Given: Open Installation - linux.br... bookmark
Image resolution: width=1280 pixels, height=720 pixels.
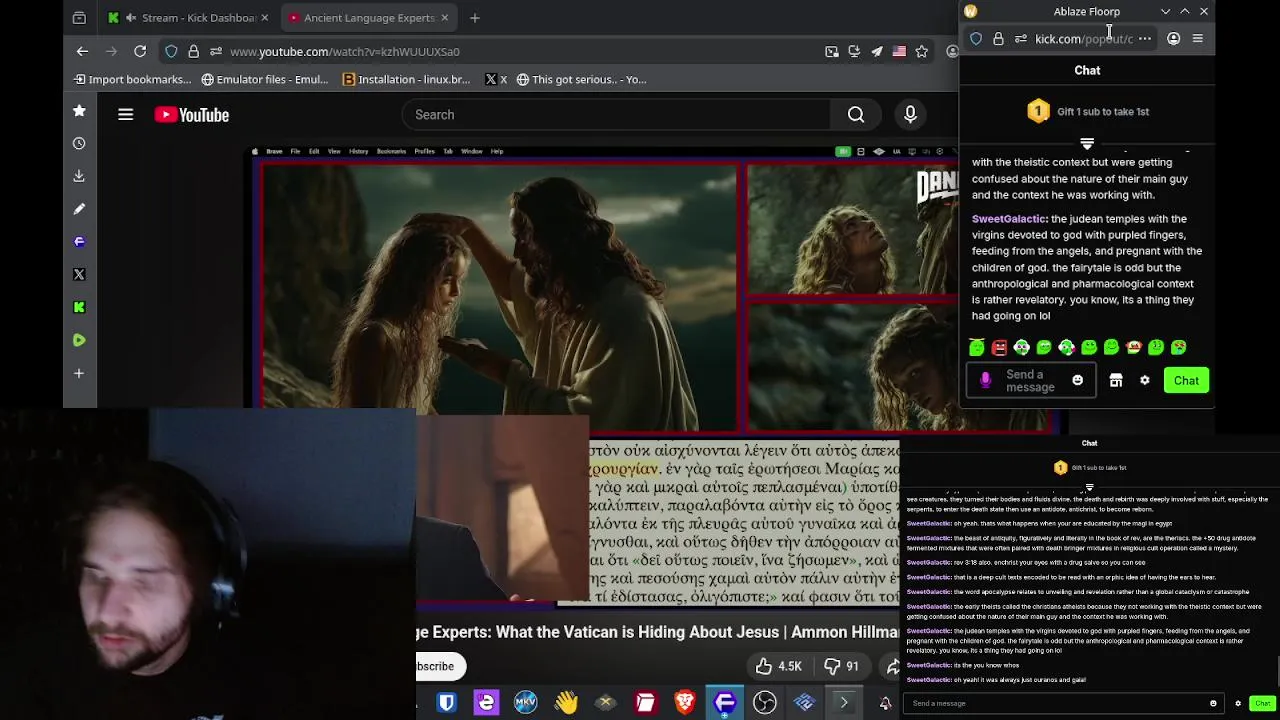Looking at the screenshot, I should click(x=406, y=79).
